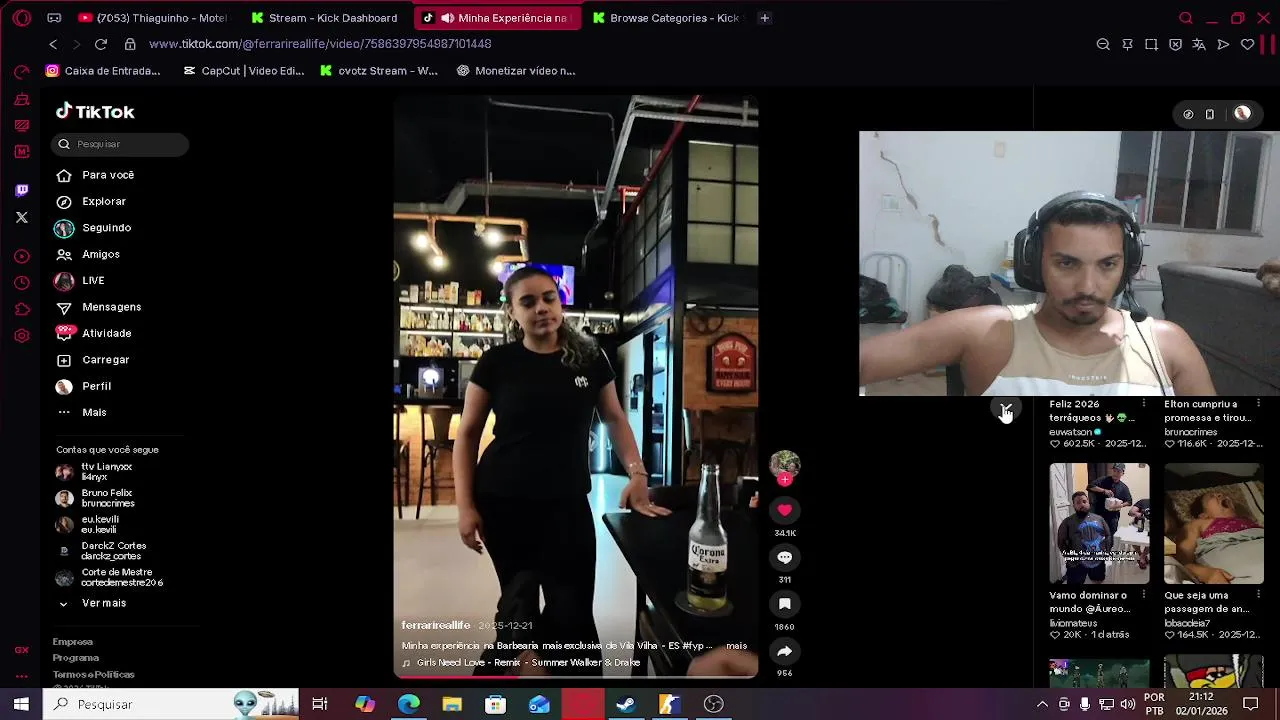This screenshot has height=720, width=1280.
Task: Open Windows Start menu
Action: [21, 704]
